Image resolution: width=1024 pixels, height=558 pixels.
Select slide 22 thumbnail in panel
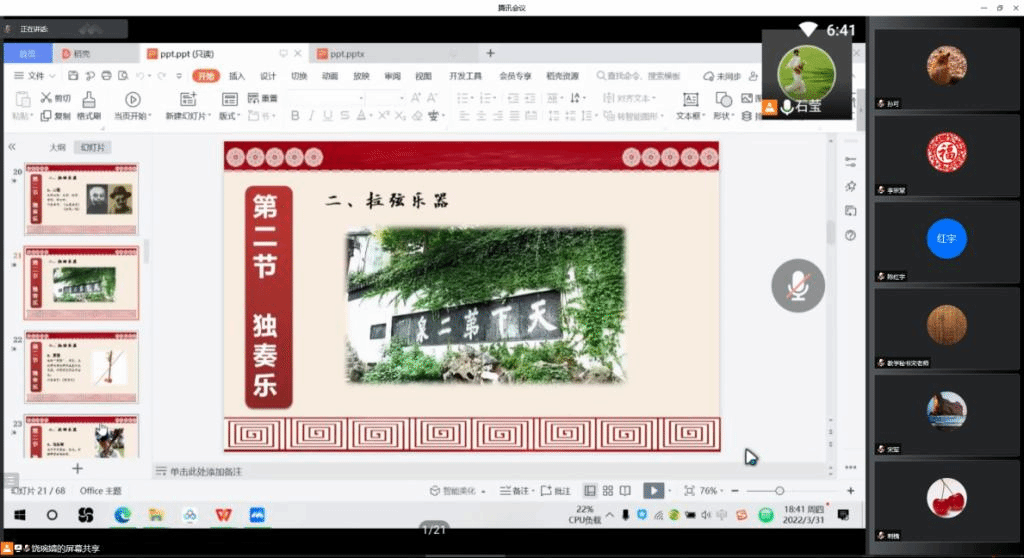(x=82, y=367)
